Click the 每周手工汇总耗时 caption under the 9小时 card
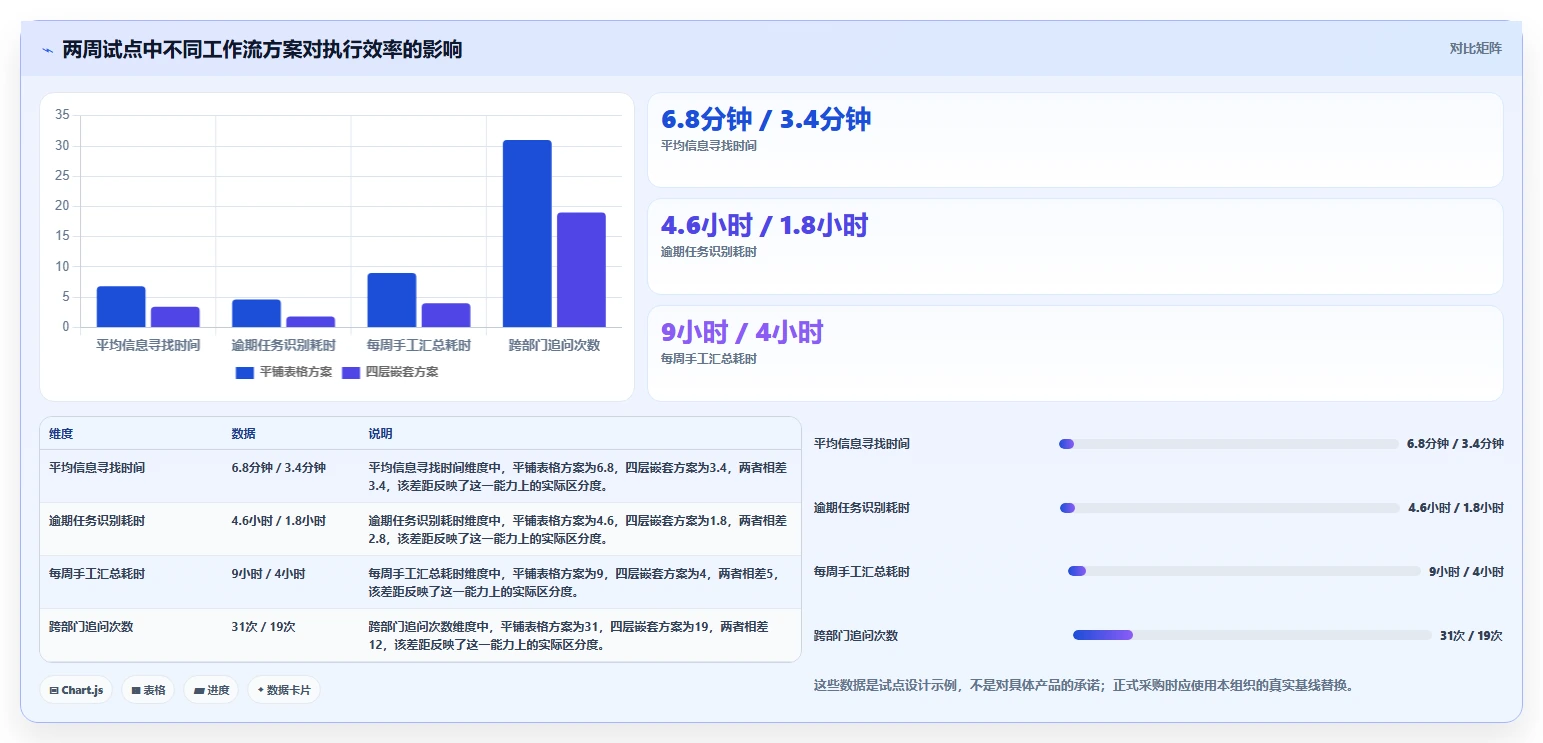The image size is (1543, 743). coord(709,359)
